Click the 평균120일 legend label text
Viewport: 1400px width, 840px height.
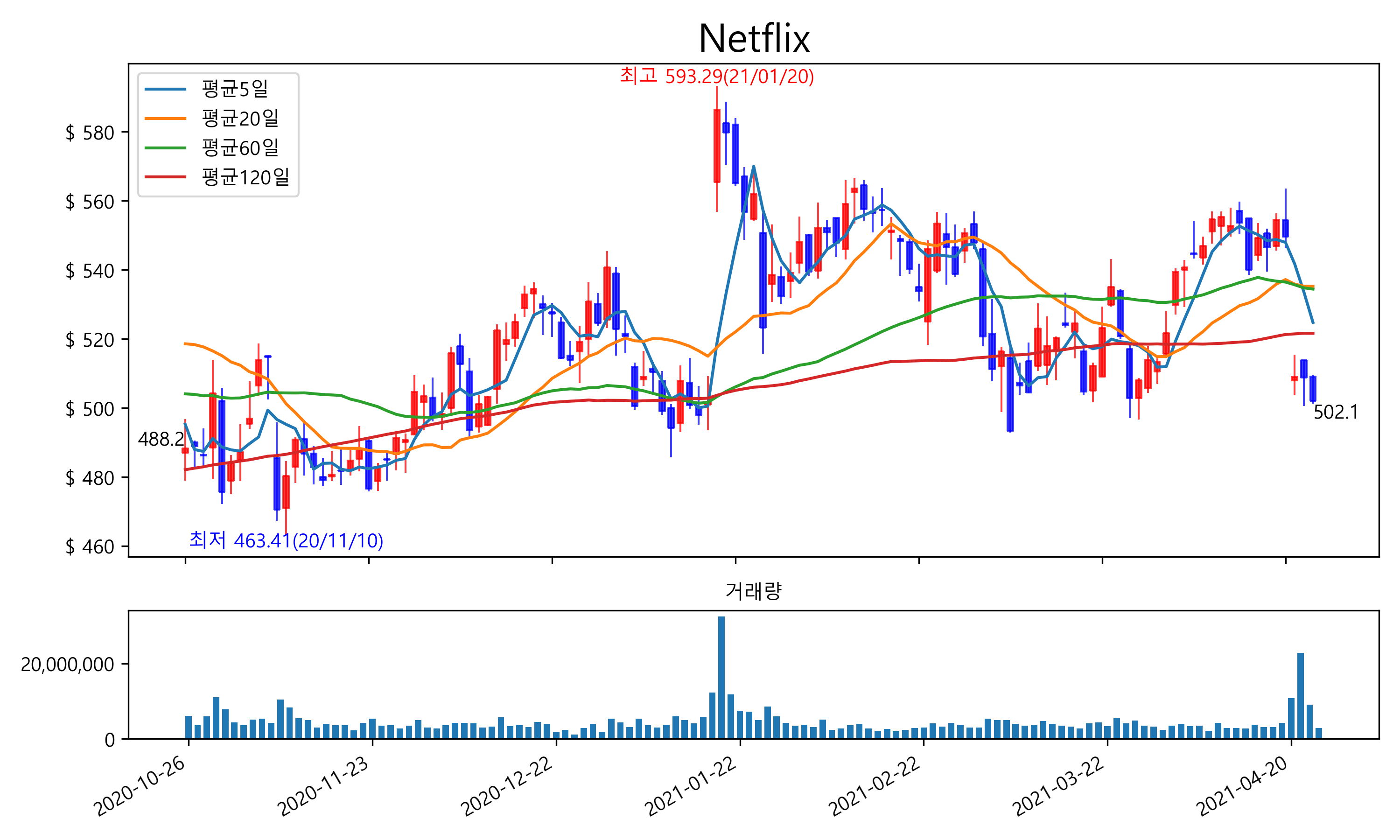coord(245,177)
